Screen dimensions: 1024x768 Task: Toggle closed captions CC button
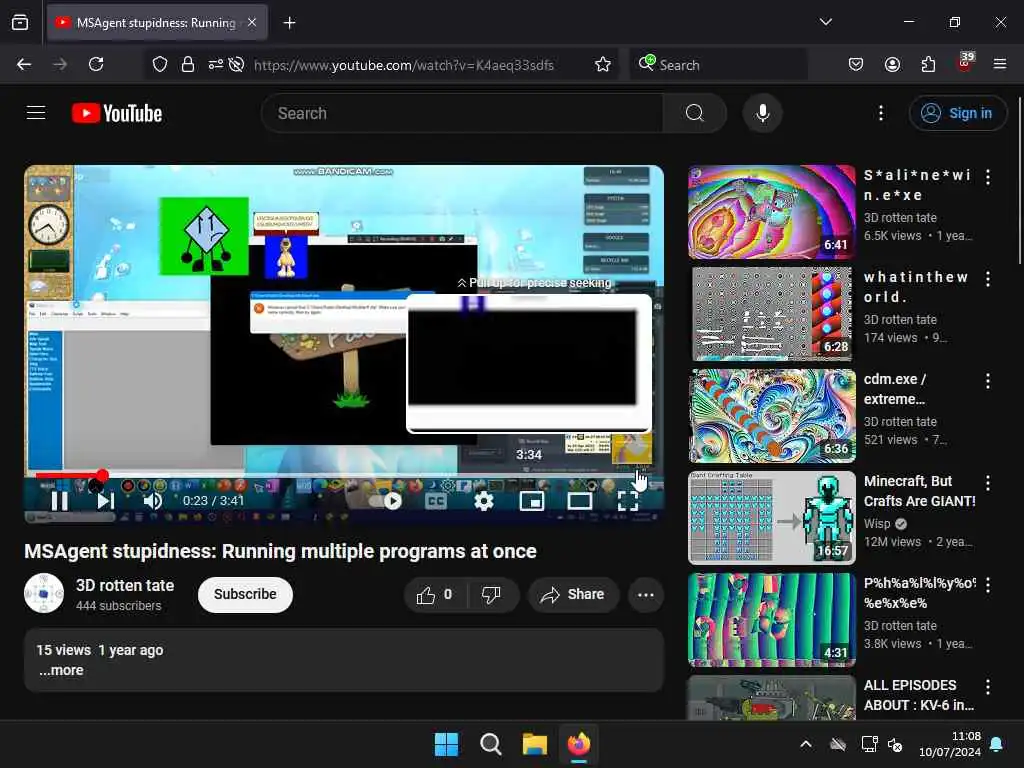(x=436, y=501)
